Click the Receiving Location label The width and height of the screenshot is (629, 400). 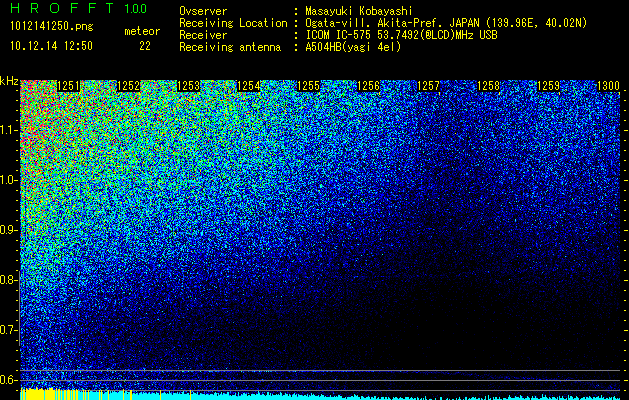[x=233, y=23]
